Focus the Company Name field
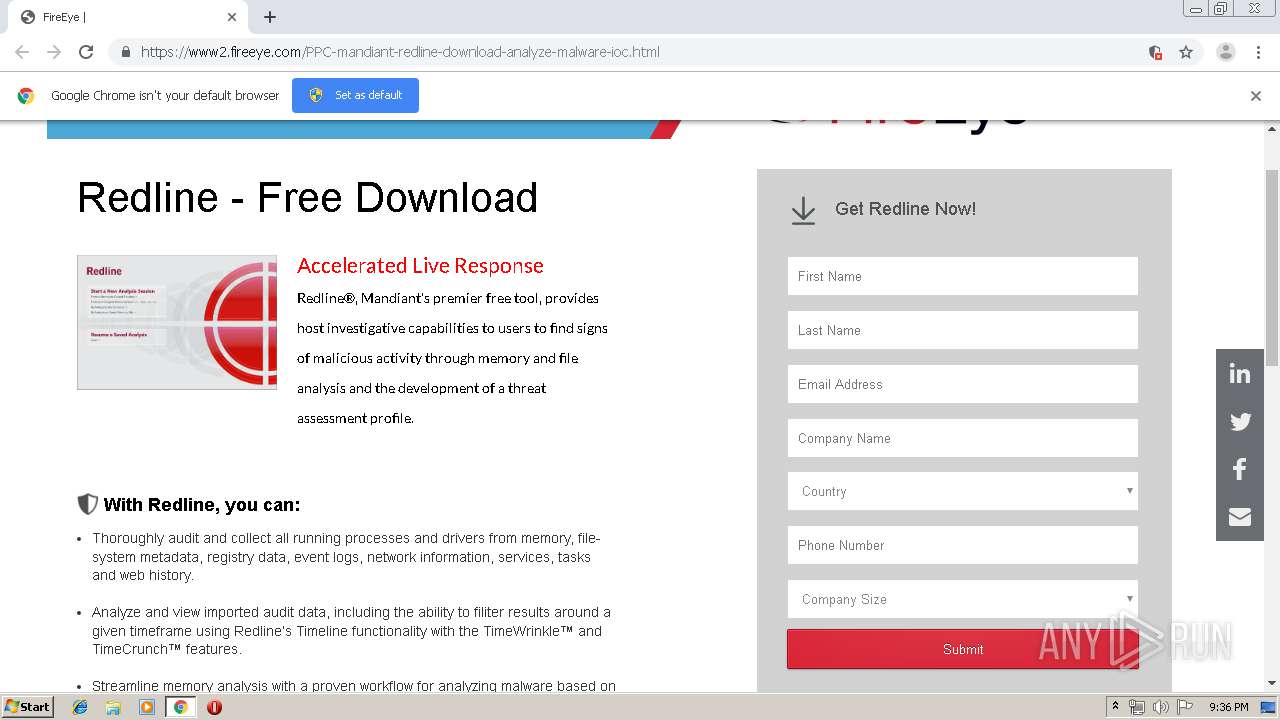Viewport: 1280px width, 720px height. pyautogui.click(x=962, y=438)
